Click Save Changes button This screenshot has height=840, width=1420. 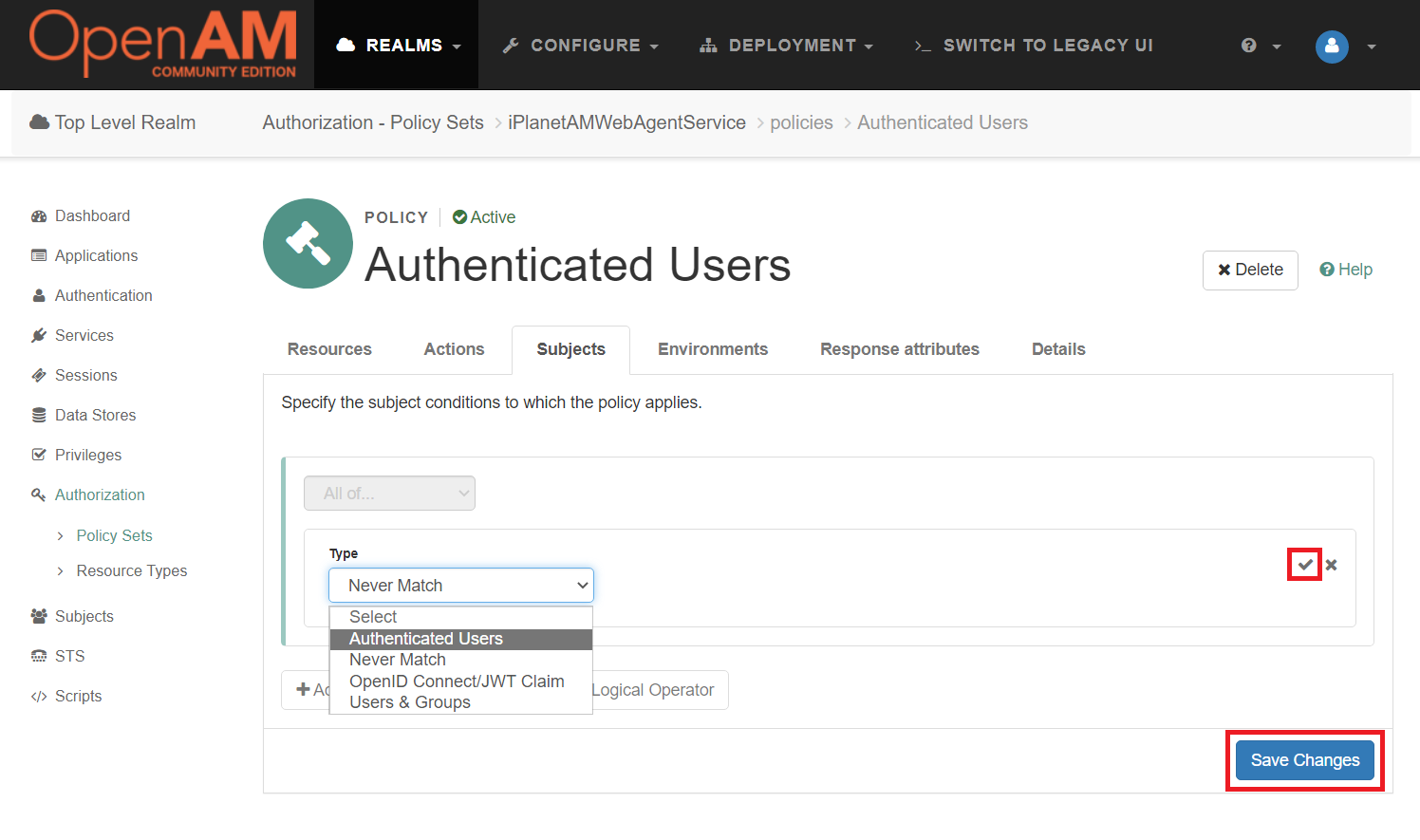pos(1305,760)
